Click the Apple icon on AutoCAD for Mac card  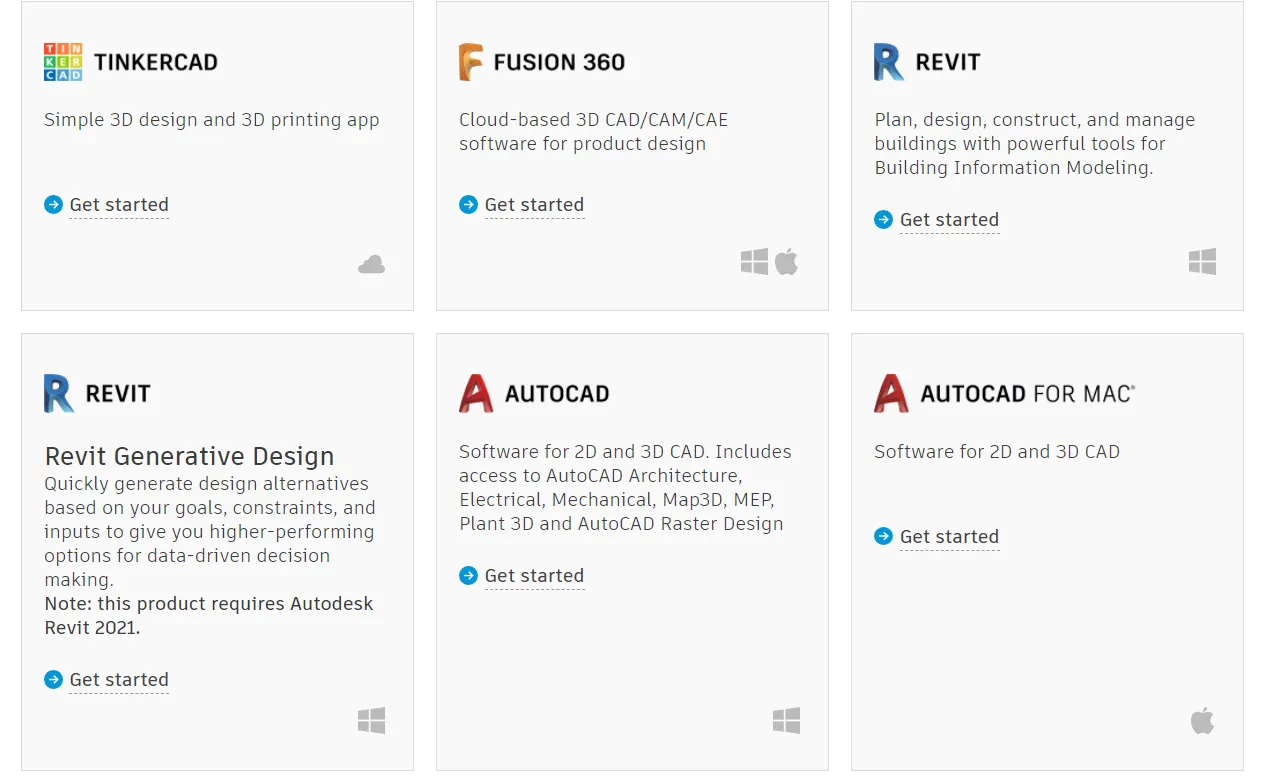[1202, 719]
